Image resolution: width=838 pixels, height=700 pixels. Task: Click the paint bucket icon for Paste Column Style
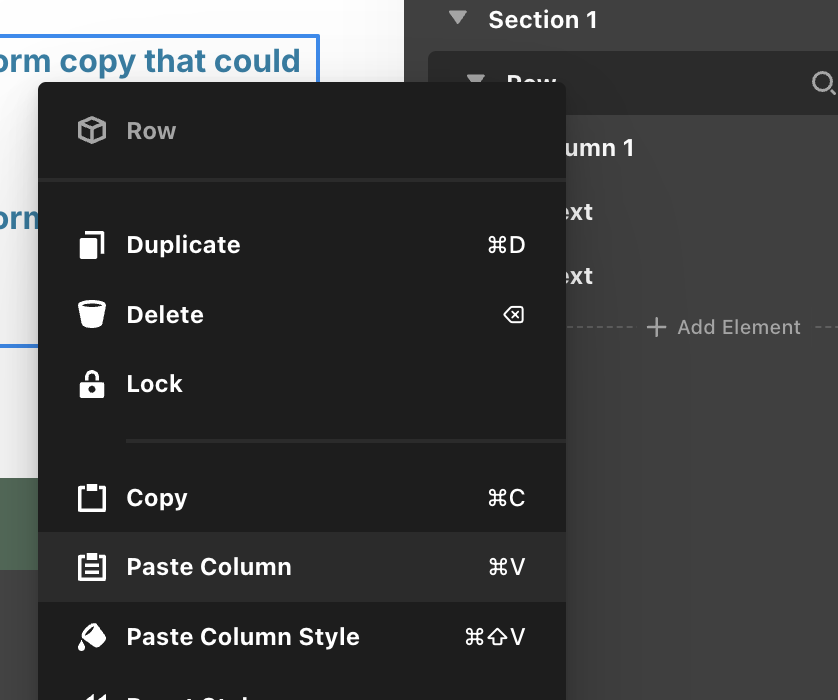[92, 637]
